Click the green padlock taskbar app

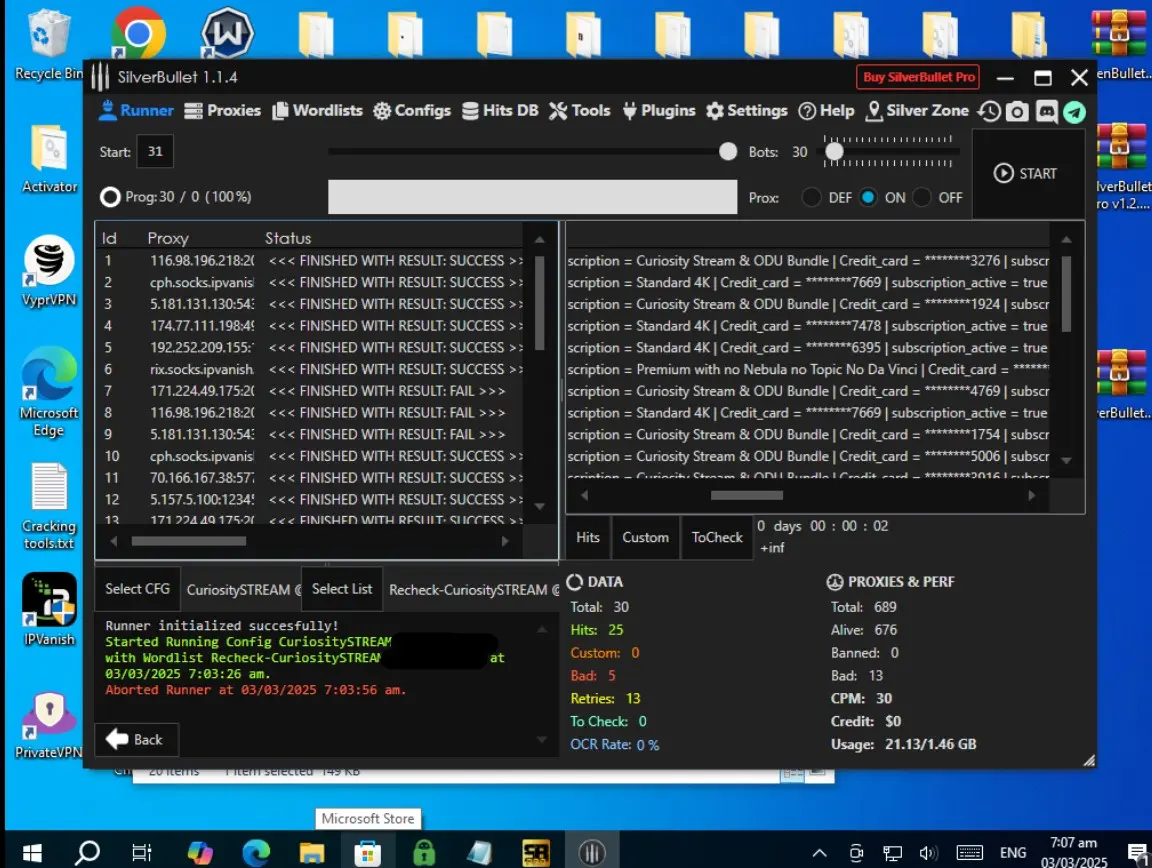pyautogui.click(x=423, y=853)
